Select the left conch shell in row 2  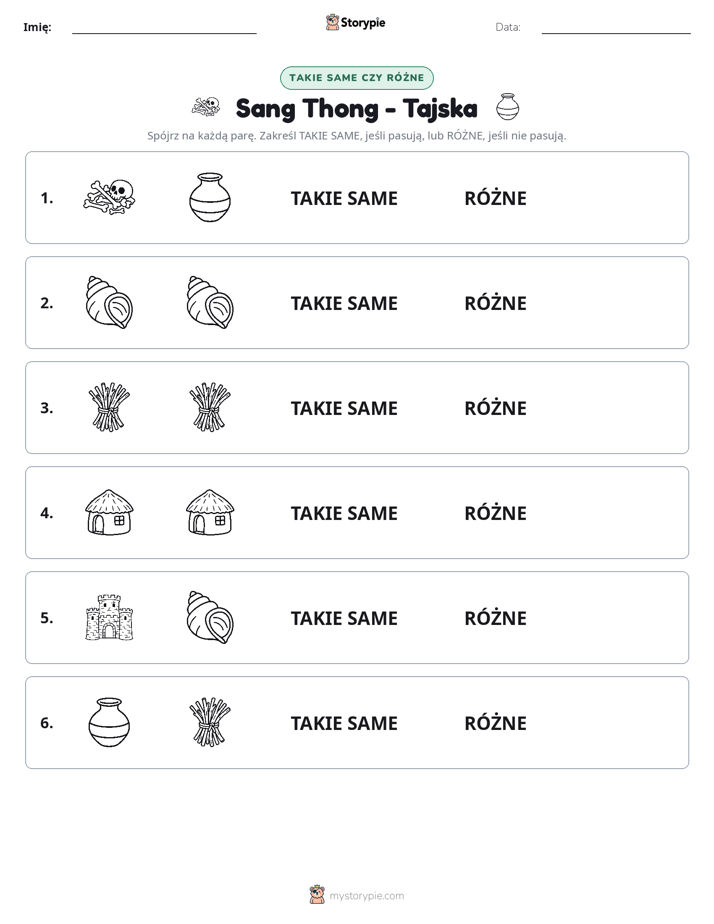point(109,302)
